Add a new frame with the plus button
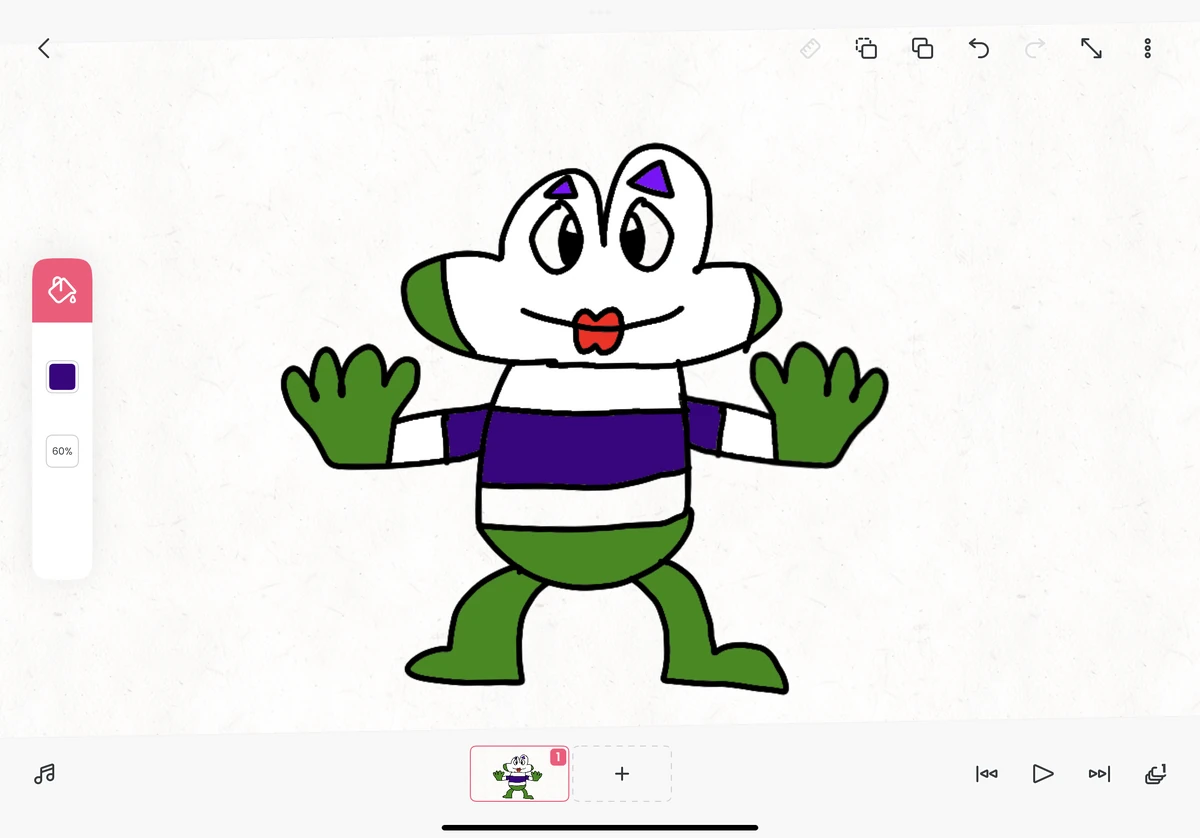This screenshot has height=838, width=1200. click(622, 773)
